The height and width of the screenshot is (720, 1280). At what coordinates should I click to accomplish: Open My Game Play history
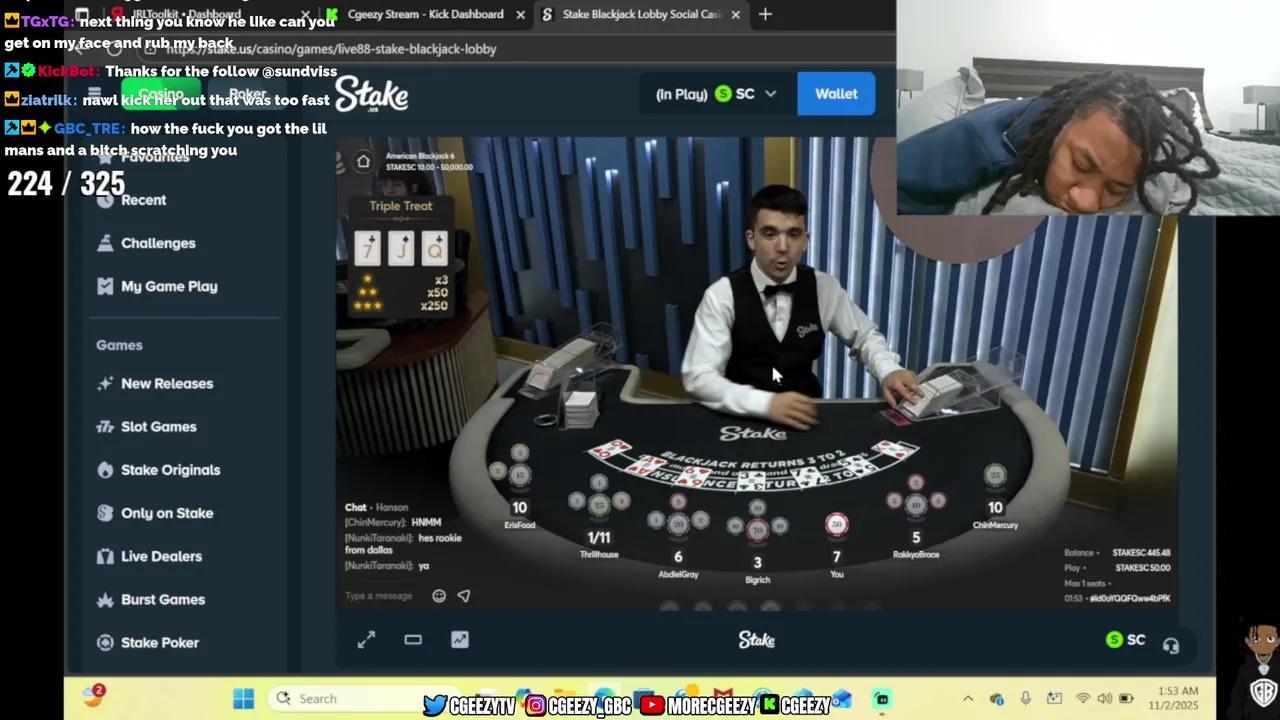coord(169,286)
